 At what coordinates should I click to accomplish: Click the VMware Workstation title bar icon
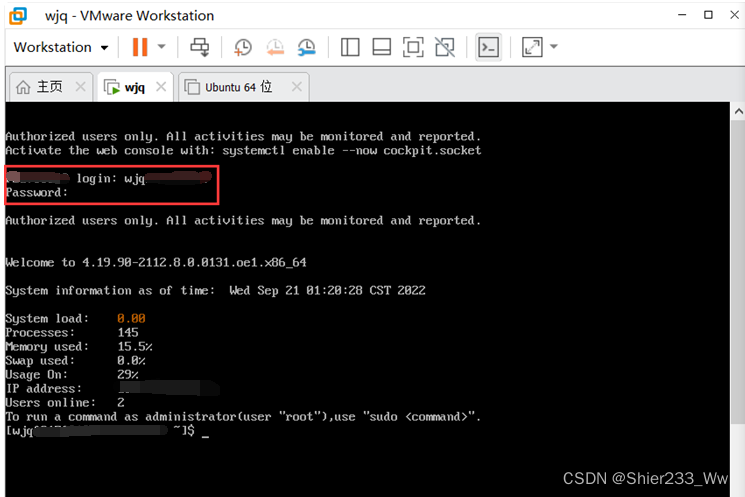[x=18, y=15]
